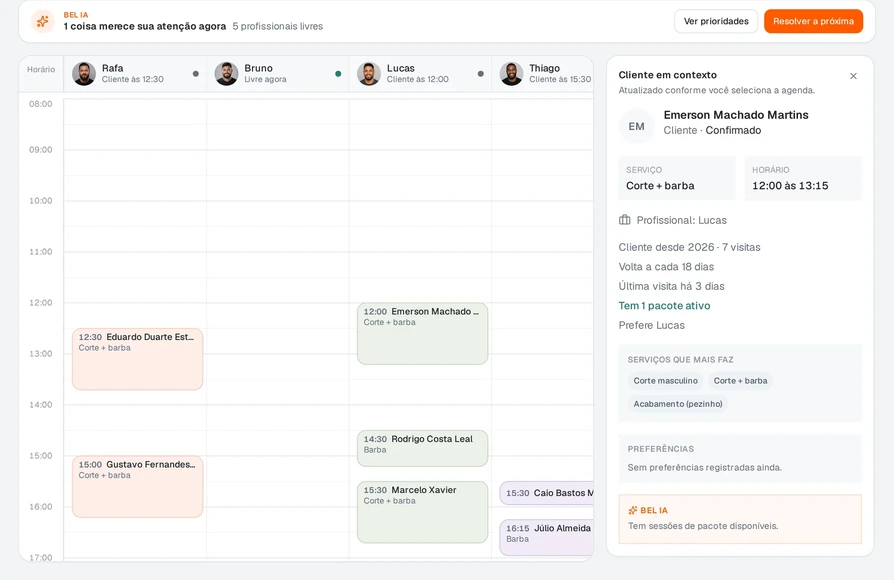
Task: Click Emerson Machado Martins client name
Action: pyautogui.click(x=735, y=115)
